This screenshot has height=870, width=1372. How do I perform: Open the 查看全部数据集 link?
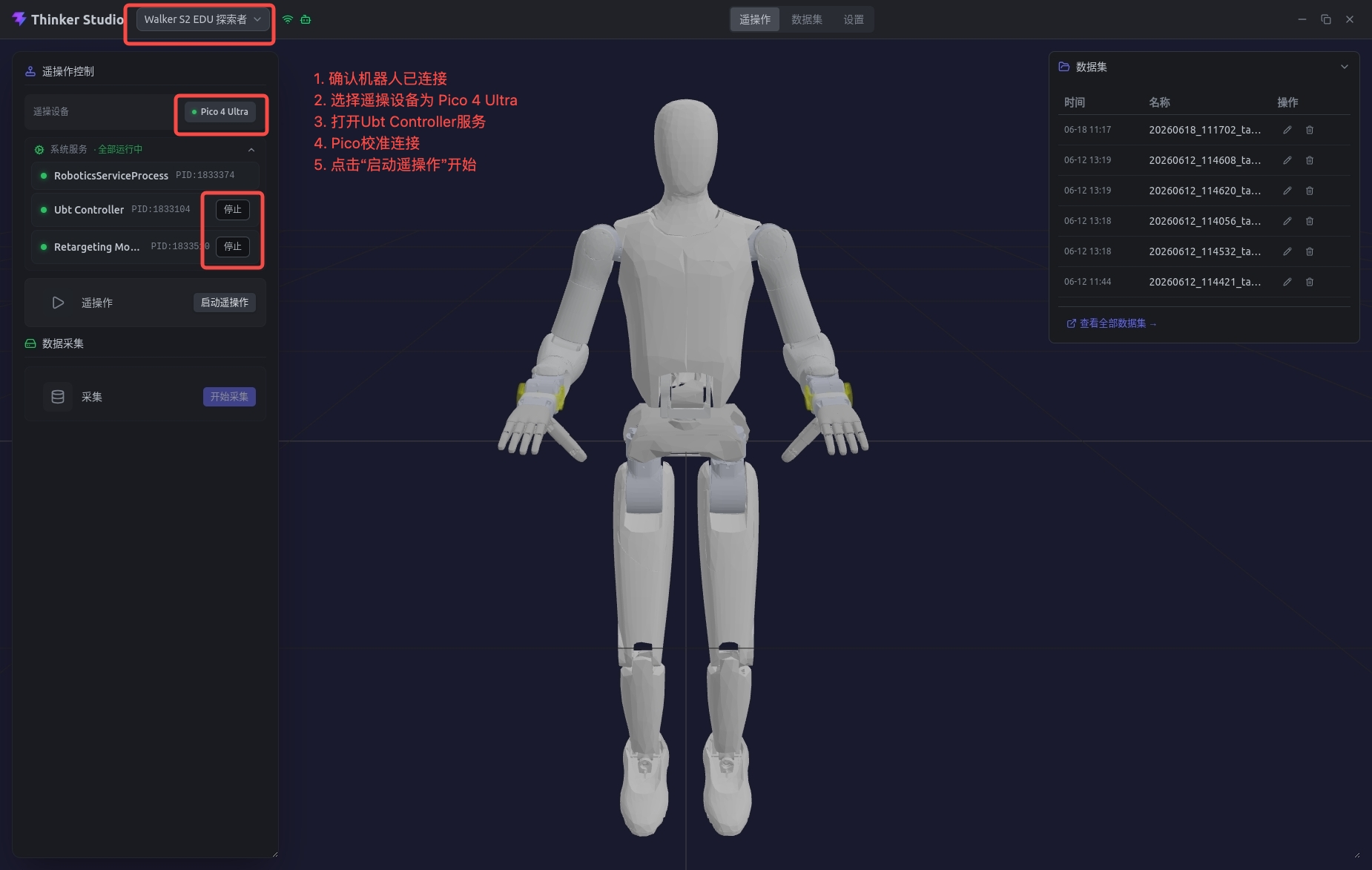(x=1112, y=323)
